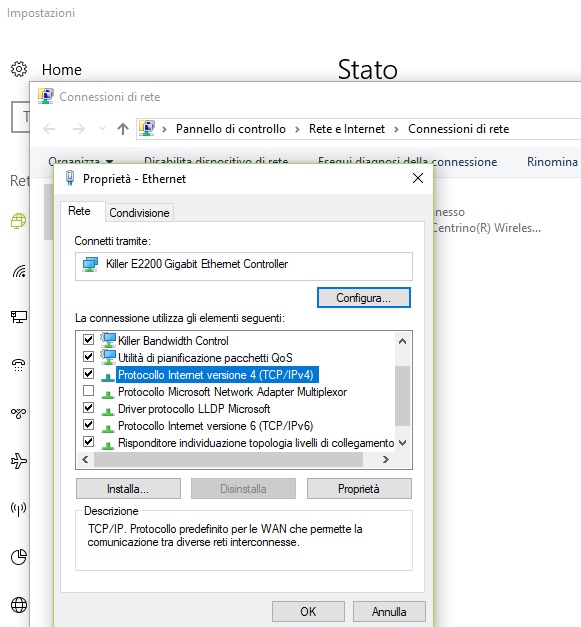Click the LLDP Microsoft driver item icon
Image resolution: width=581 pixels, height=627 pixels.
(108, 410)
